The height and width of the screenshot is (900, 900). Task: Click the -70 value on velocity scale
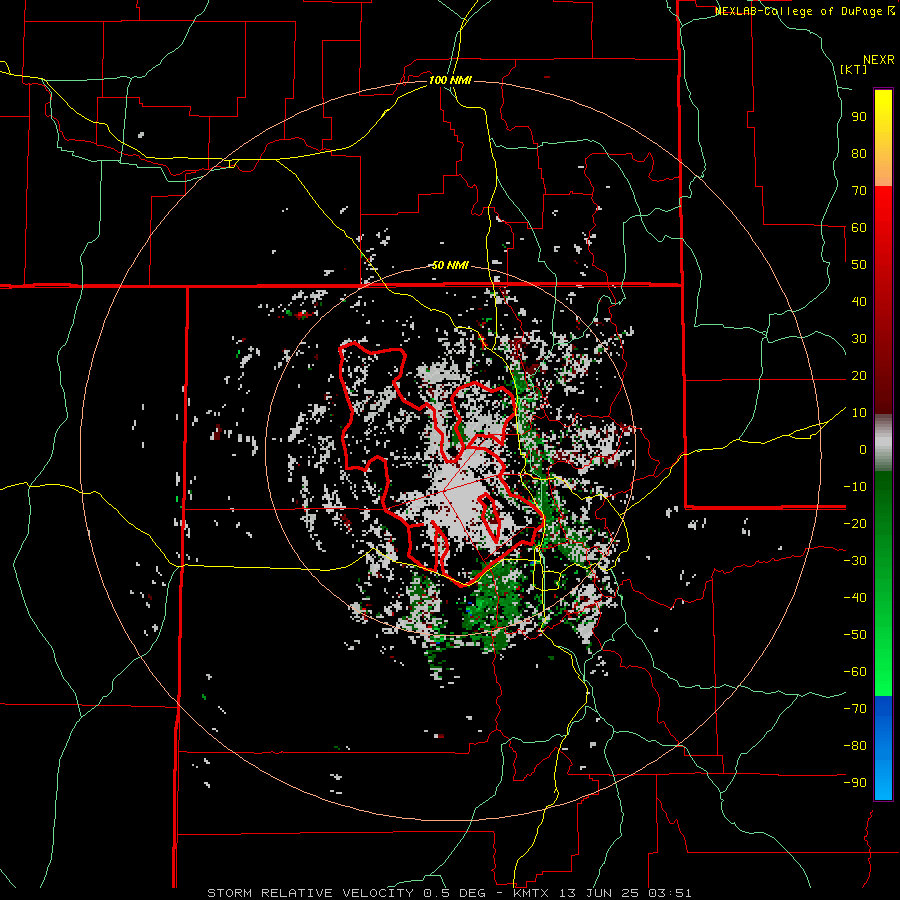pyautogui.click(x=855, y=709)
